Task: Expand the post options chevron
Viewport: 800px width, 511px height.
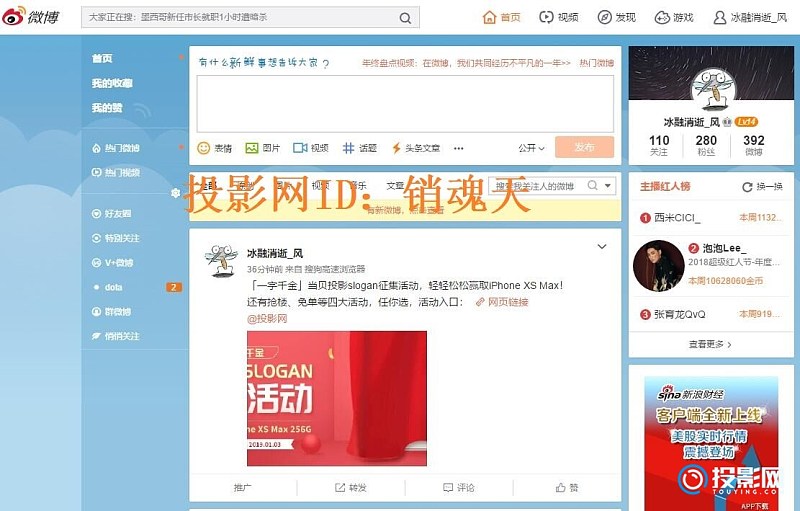Action: [602, 247]
